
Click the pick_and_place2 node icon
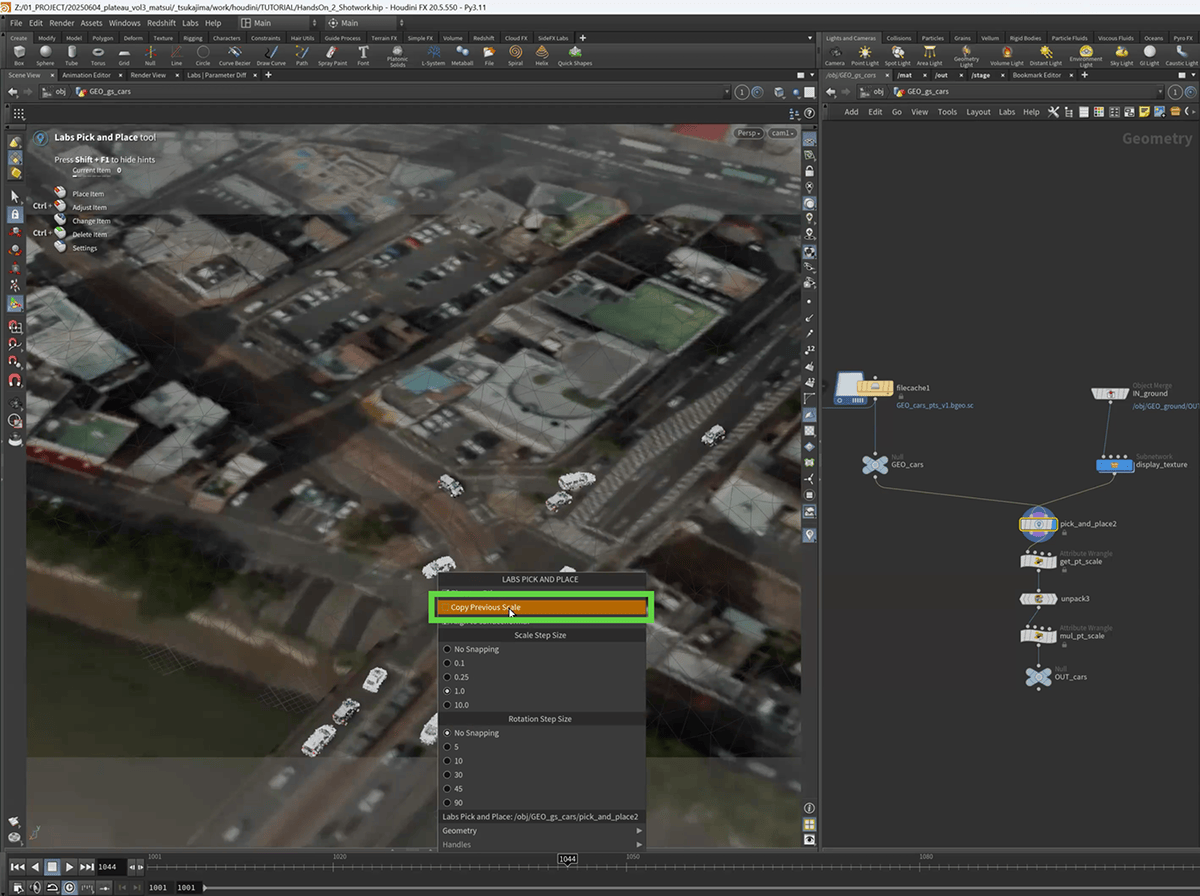(1038, 523)
